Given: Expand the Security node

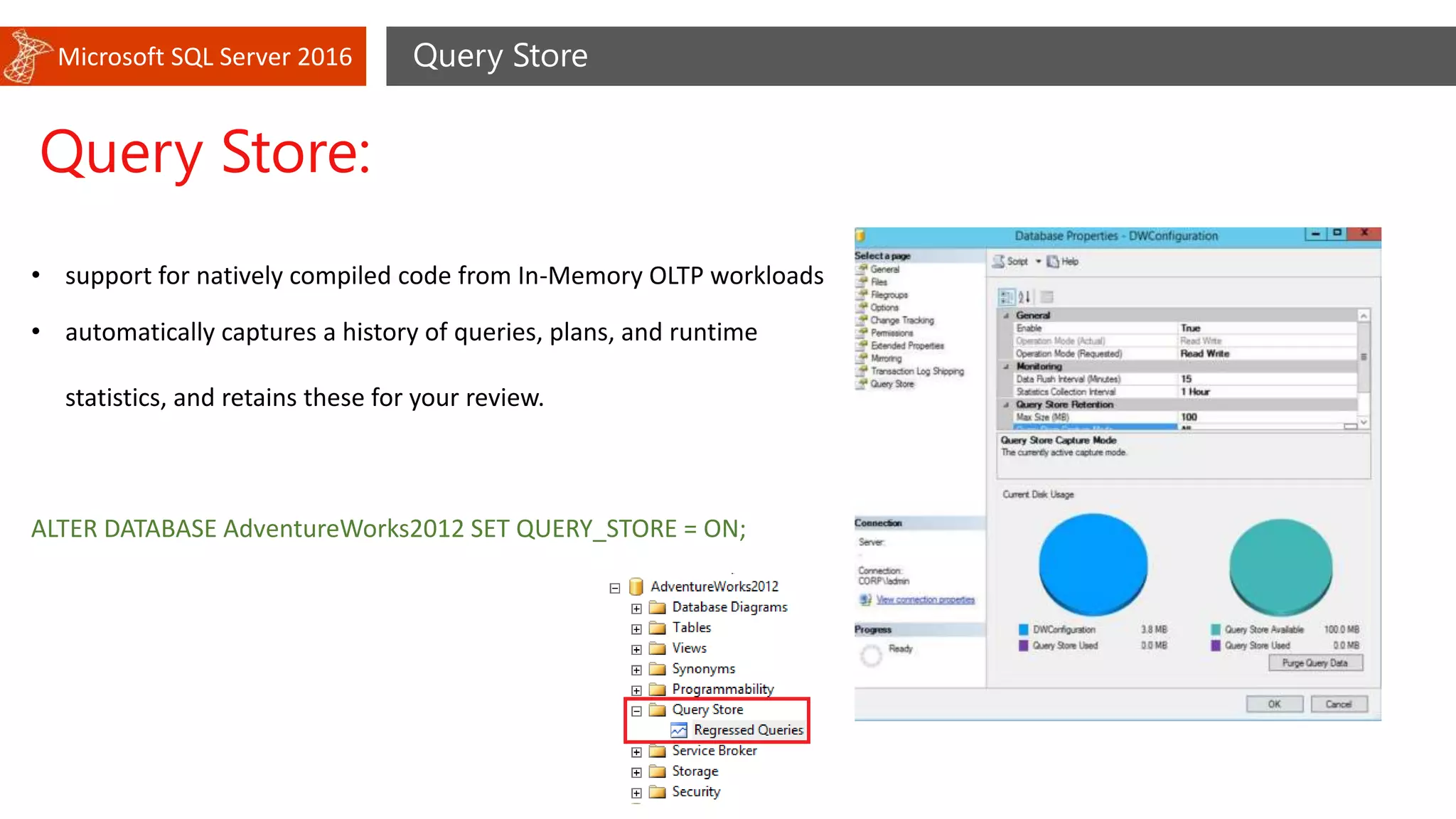Looking at the screenshot, I should [x=636, y=793].
